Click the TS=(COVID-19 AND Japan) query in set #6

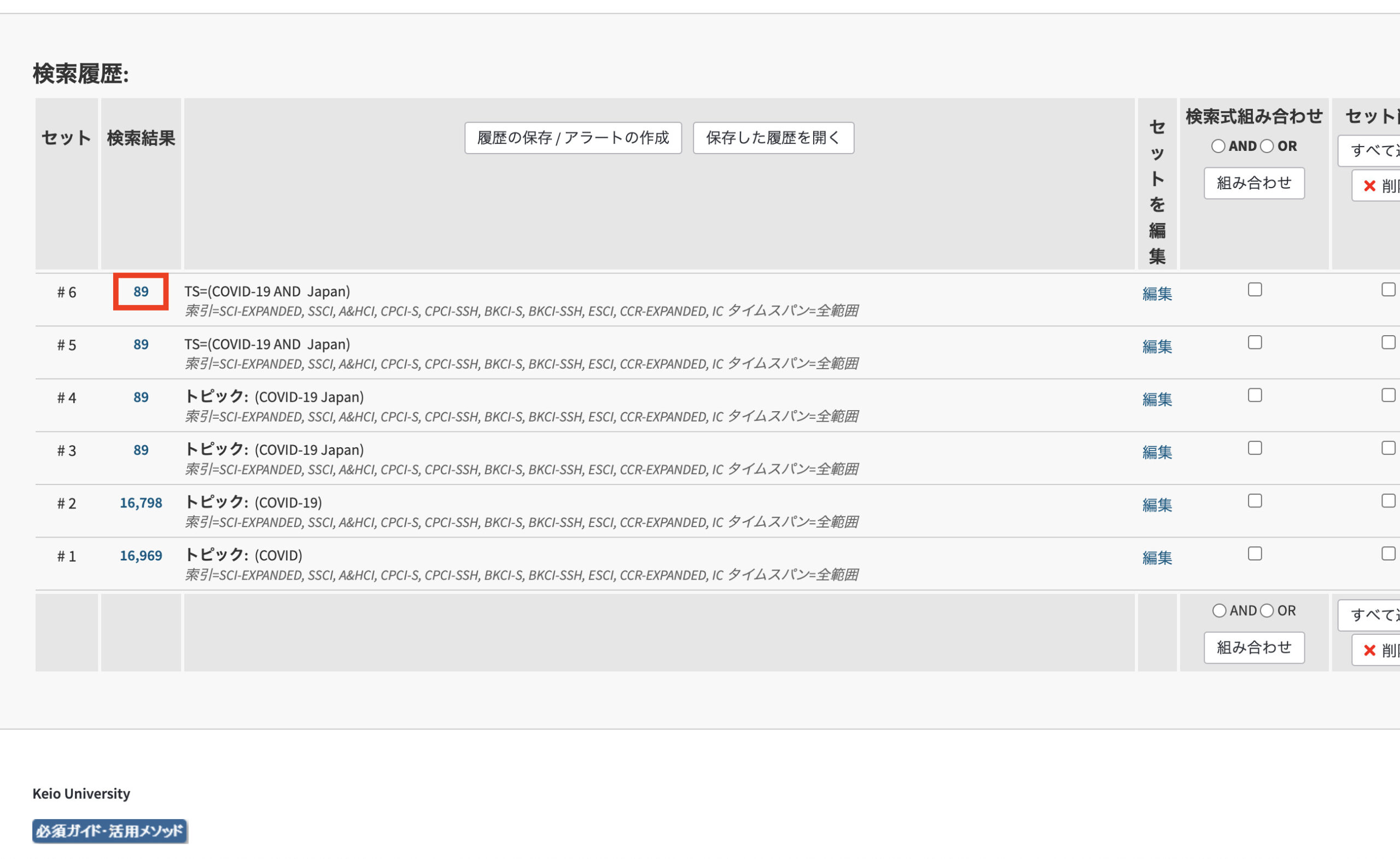pyautogui.click(x=267, y=291)
